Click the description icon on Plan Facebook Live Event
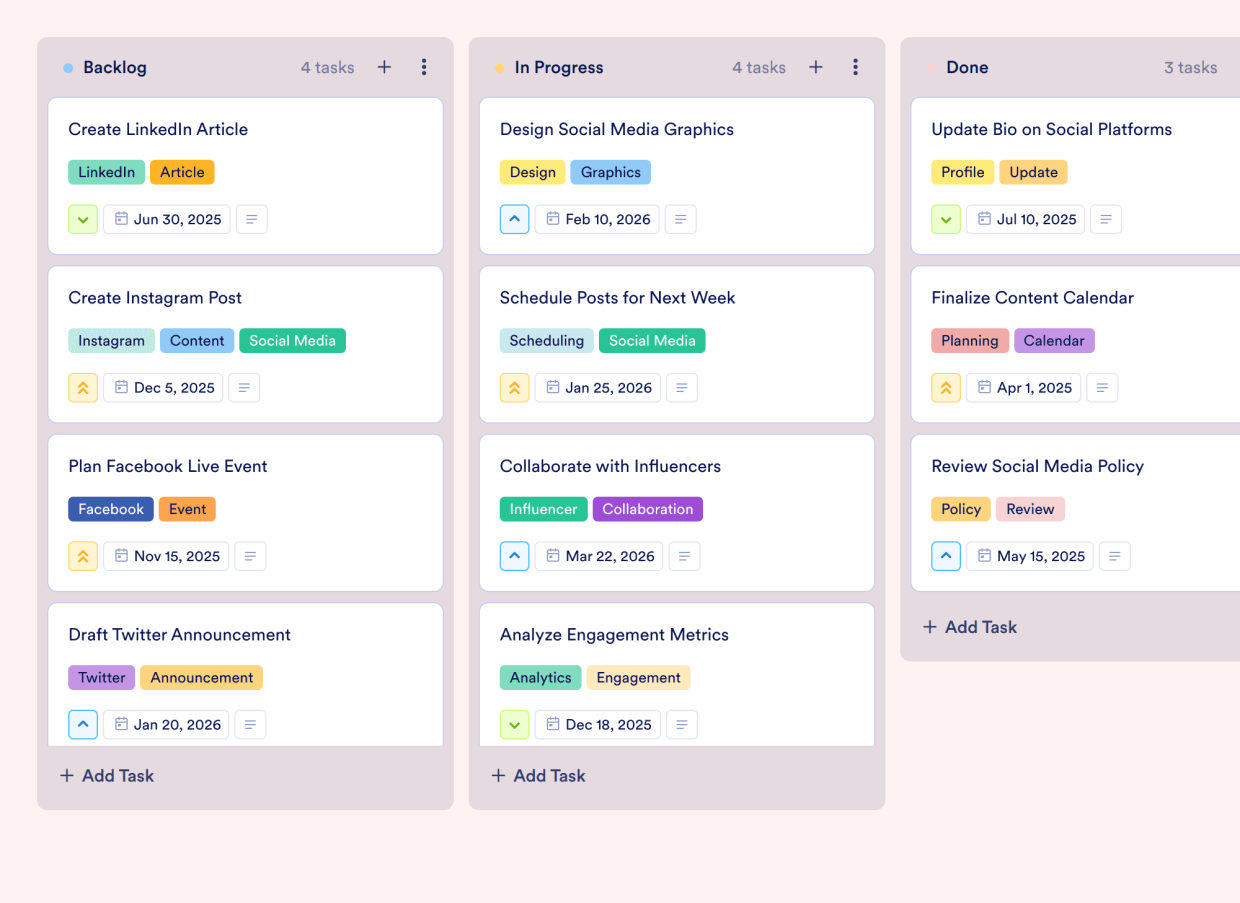Screen dimensions: 1240x903 (x=250, y=556)
